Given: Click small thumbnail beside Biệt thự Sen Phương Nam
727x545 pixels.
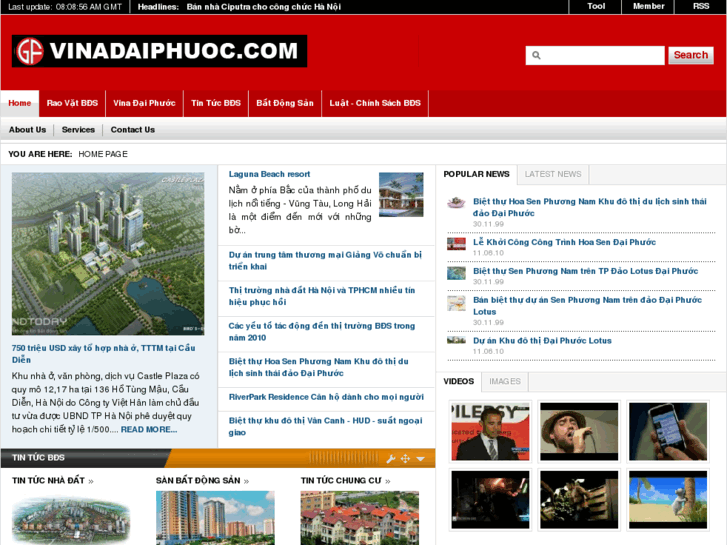Looking at the screenshot, I should tap(456, 273).
